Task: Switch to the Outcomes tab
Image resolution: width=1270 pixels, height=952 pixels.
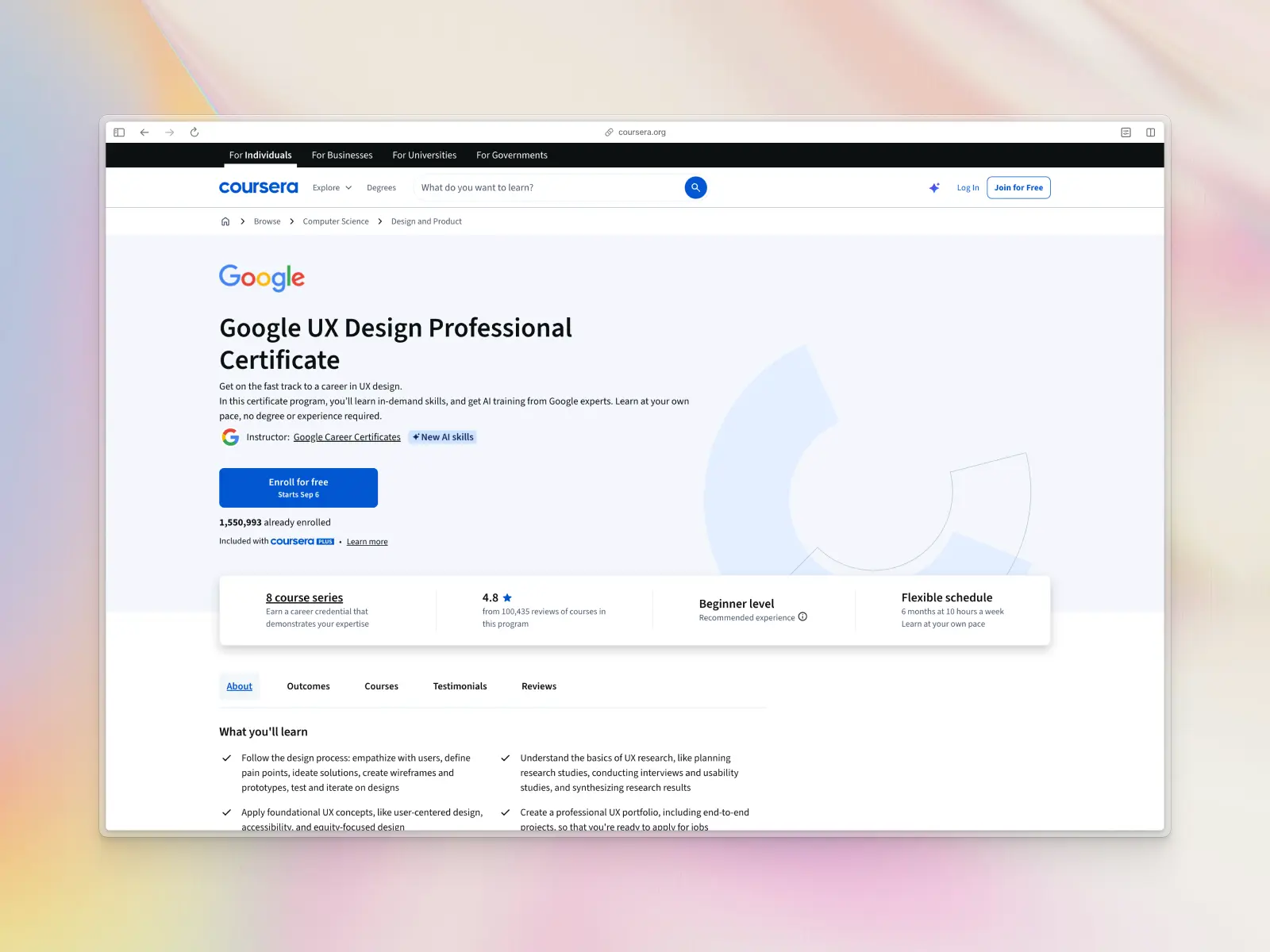Action: (308, 686)
